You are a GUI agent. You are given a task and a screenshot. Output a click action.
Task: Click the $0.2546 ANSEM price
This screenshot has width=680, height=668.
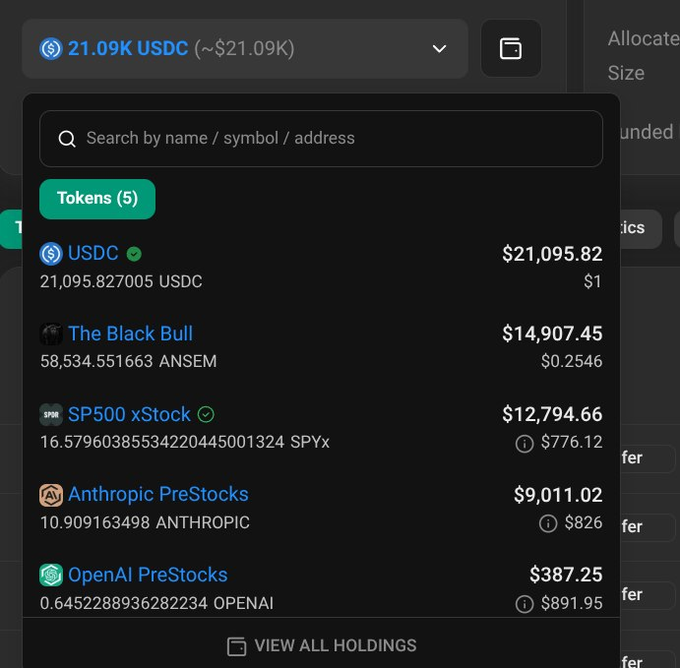point(571,361)
